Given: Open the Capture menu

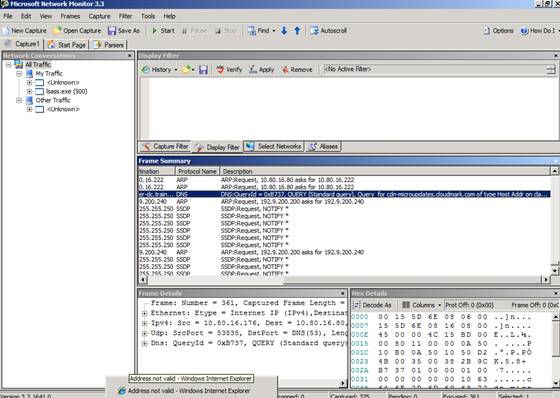Looking at the screenshot, I should click(x=99, y=16).
